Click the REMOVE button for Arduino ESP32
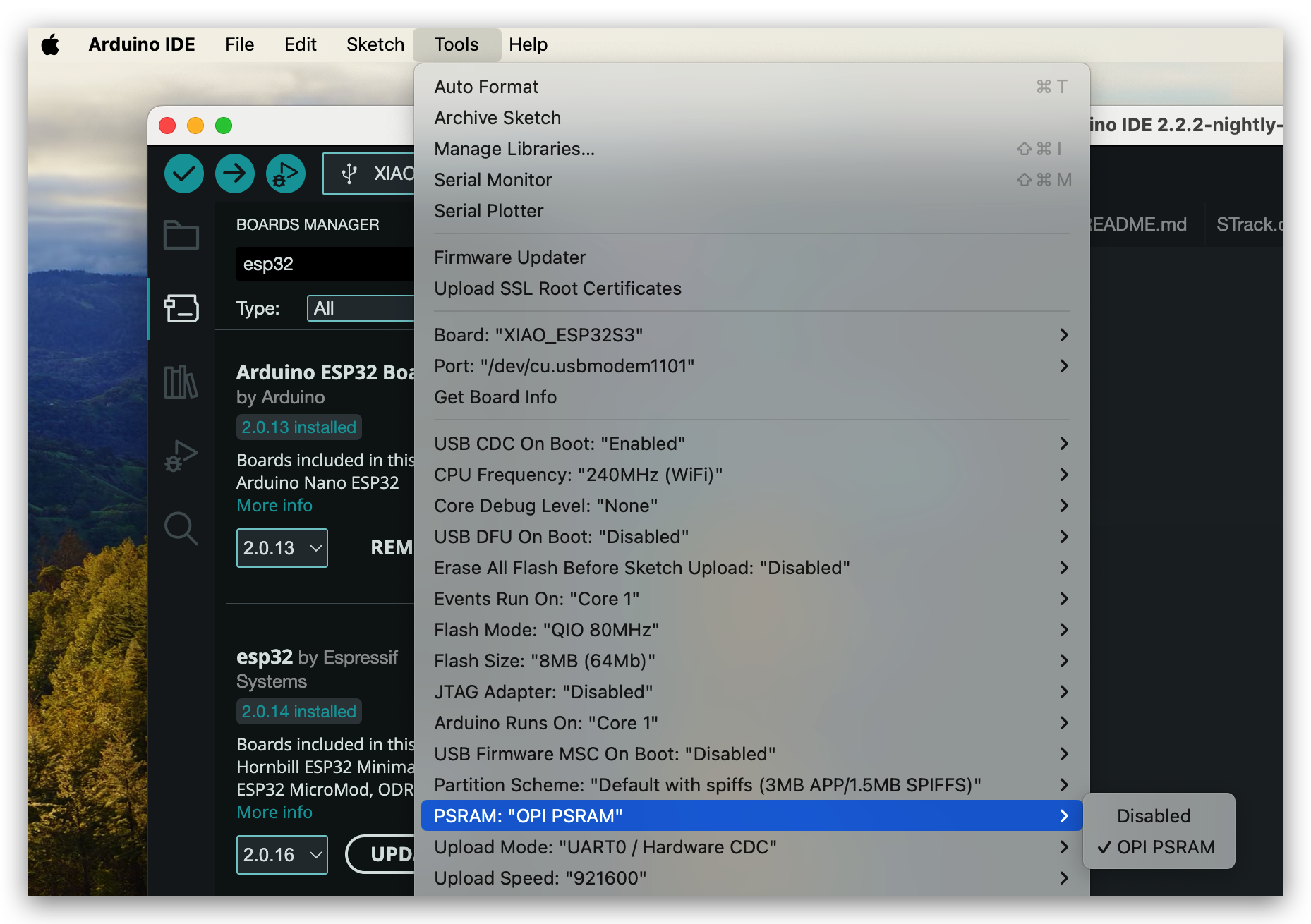The image size is (1311, 924). pyautogui.click(x=392, y=548)
